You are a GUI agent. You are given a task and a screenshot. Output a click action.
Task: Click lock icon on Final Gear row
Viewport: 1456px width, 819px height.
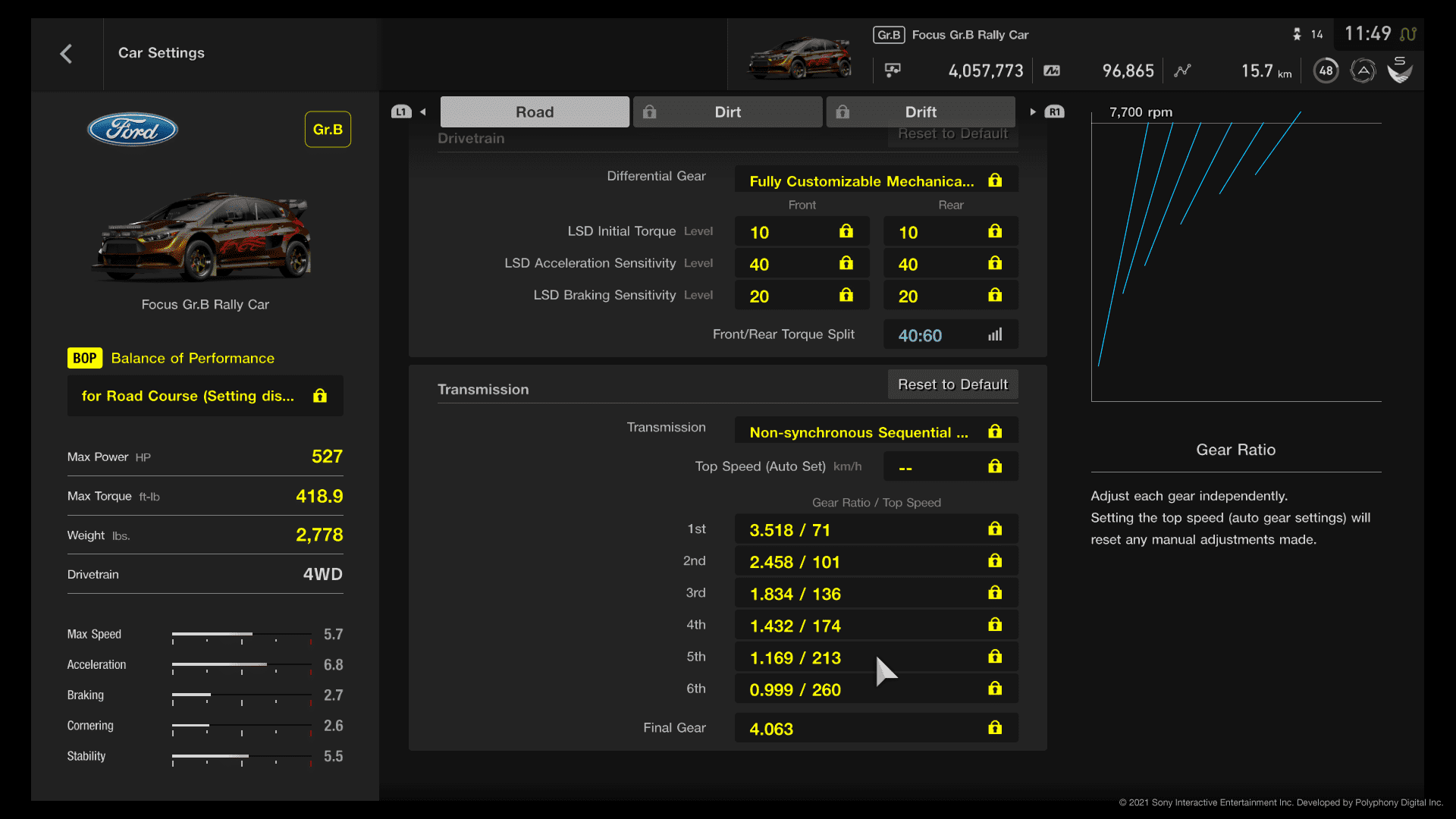(x=995, y=728)
